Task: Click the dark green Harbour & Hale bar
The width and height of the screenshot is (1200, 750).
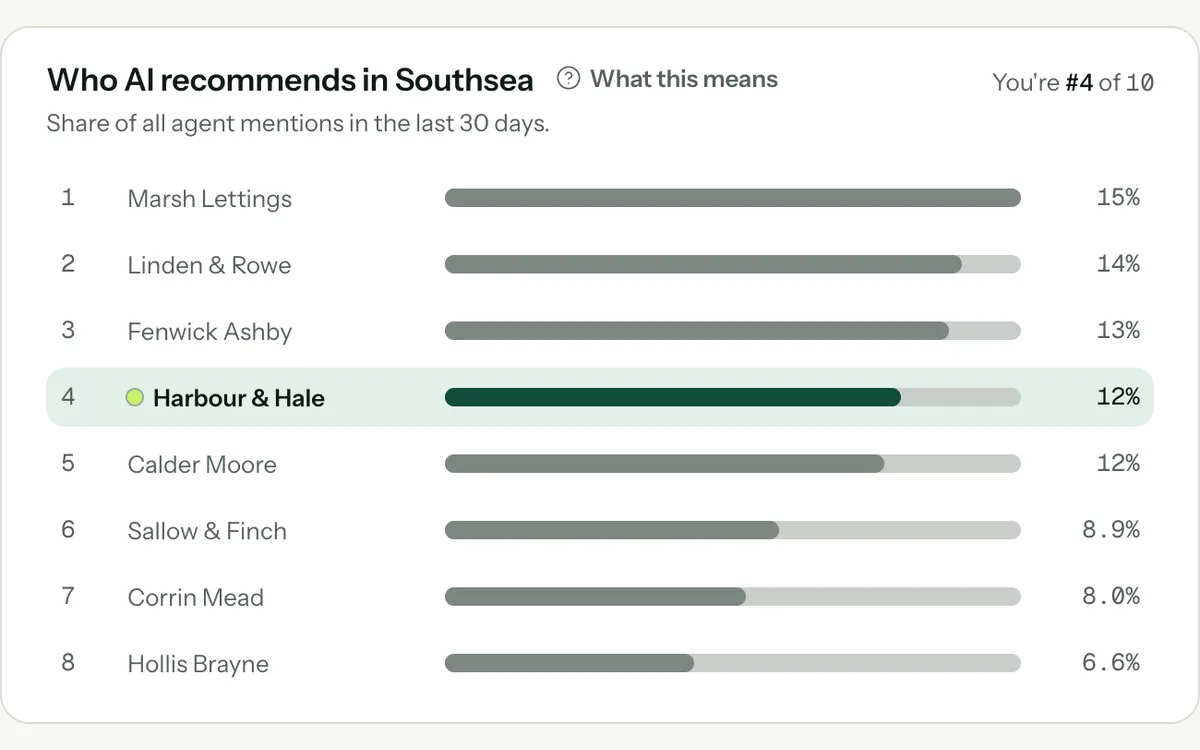Action: tap(673, 397)
